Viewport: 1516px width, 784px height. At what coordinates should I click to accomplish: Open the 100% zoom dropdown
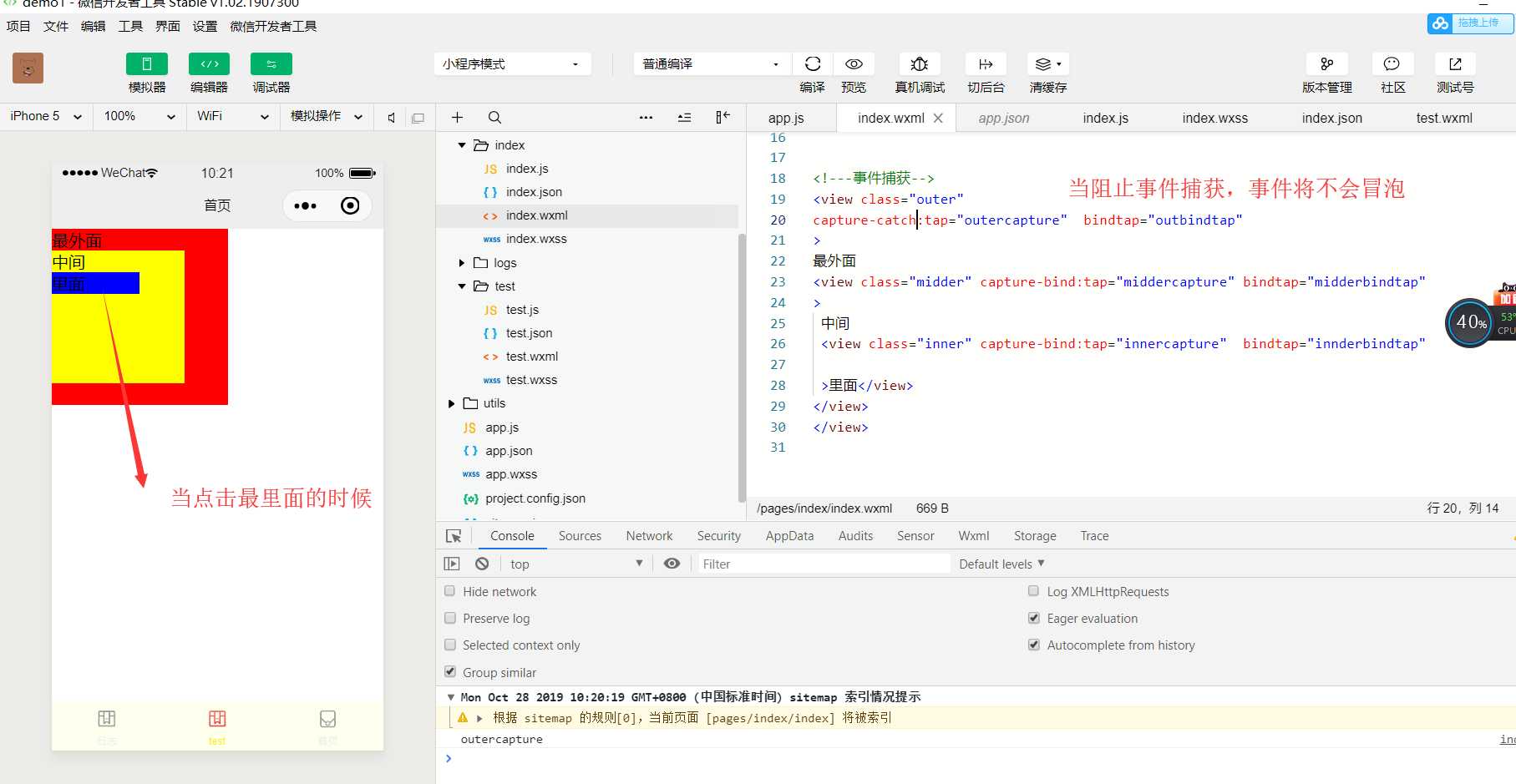[x=139, y=116]
